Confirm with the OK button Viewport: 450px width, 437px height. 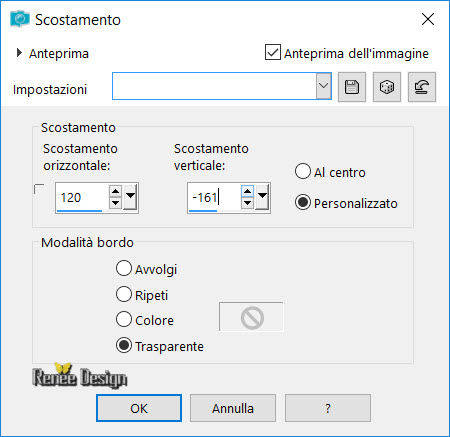coord(139,408)
